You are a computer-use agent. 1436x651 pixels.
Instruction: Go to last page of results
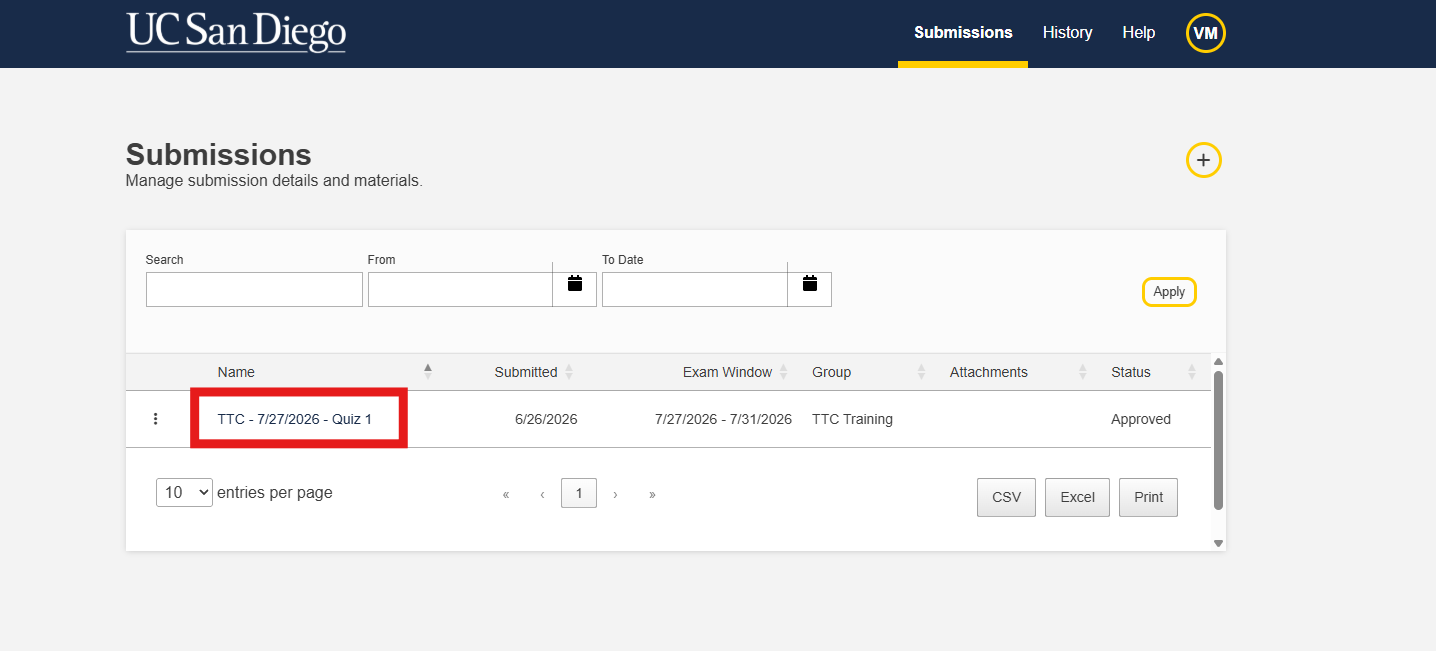652,494
